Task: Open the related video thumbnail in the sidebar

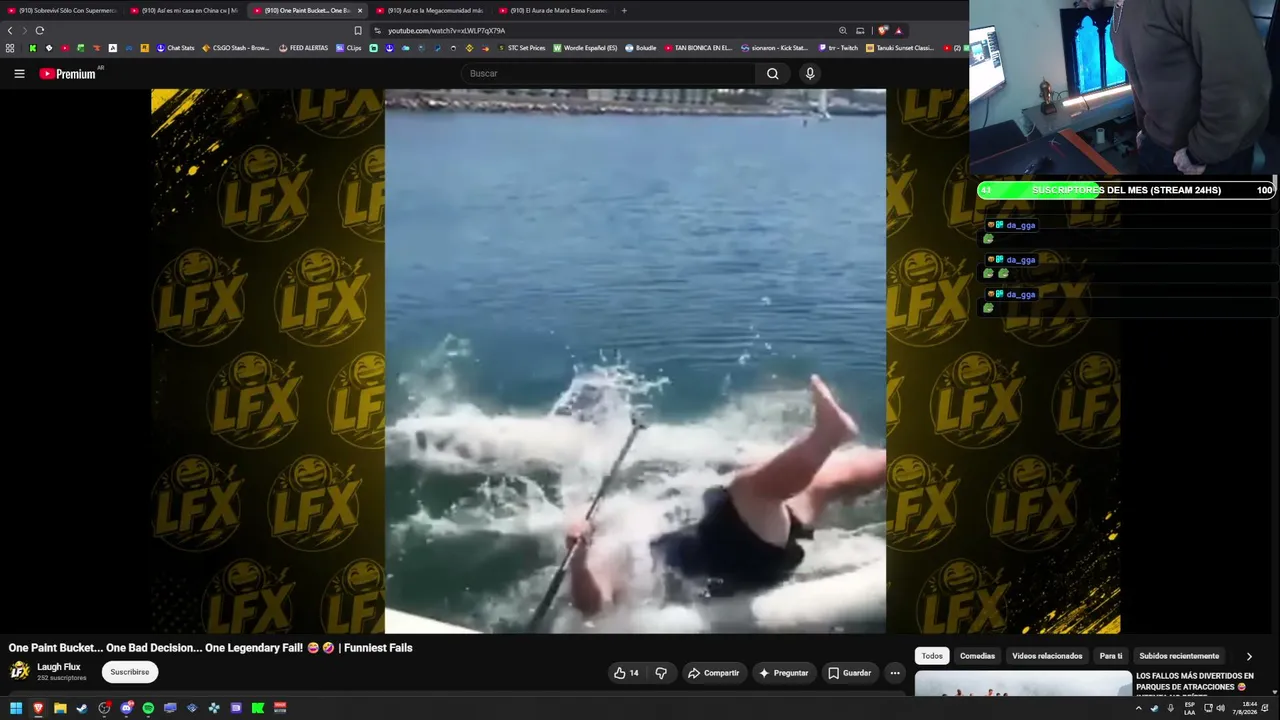Action: [x=1023, y=684]
